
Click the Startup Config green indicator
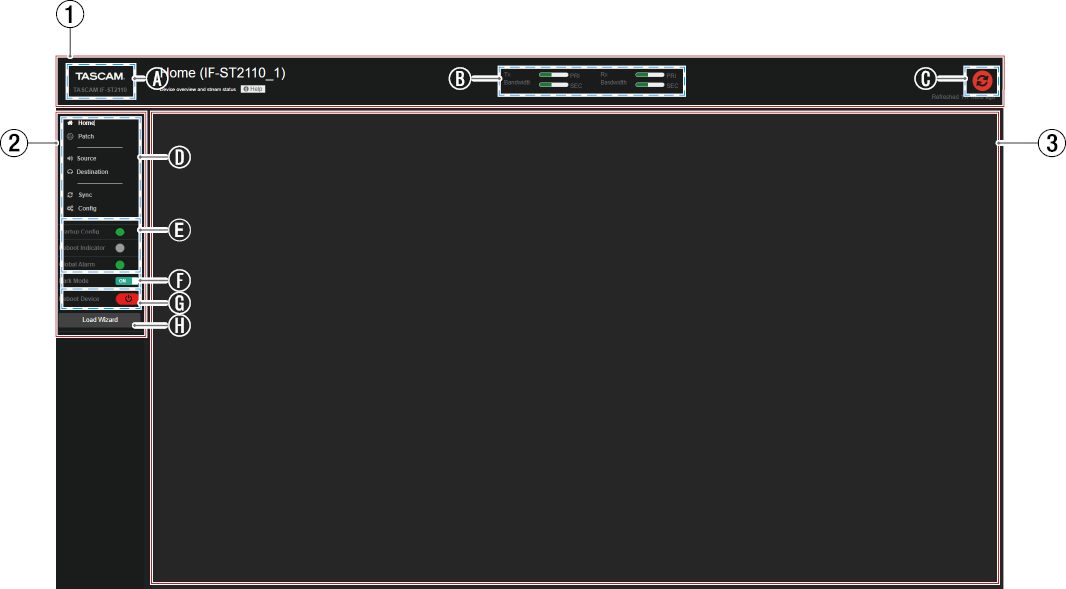click(120, 232)
